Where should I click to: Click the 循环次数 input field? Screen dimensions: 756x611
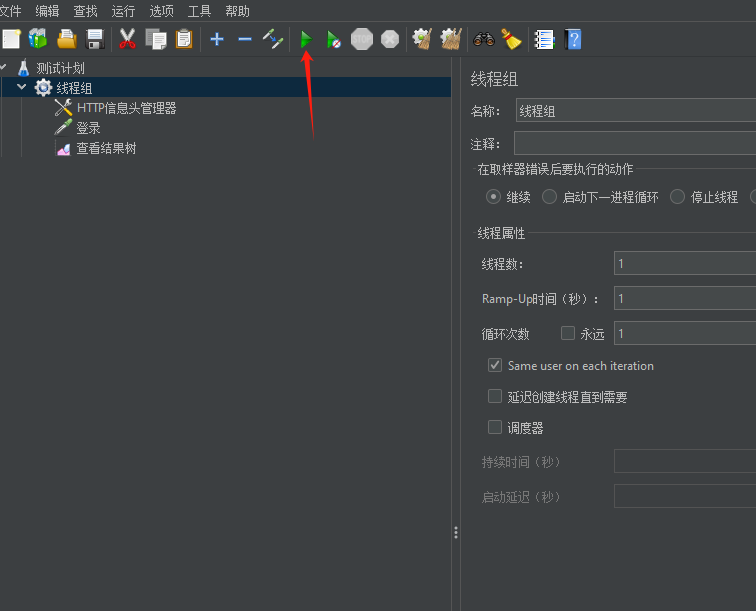[685, 333]
